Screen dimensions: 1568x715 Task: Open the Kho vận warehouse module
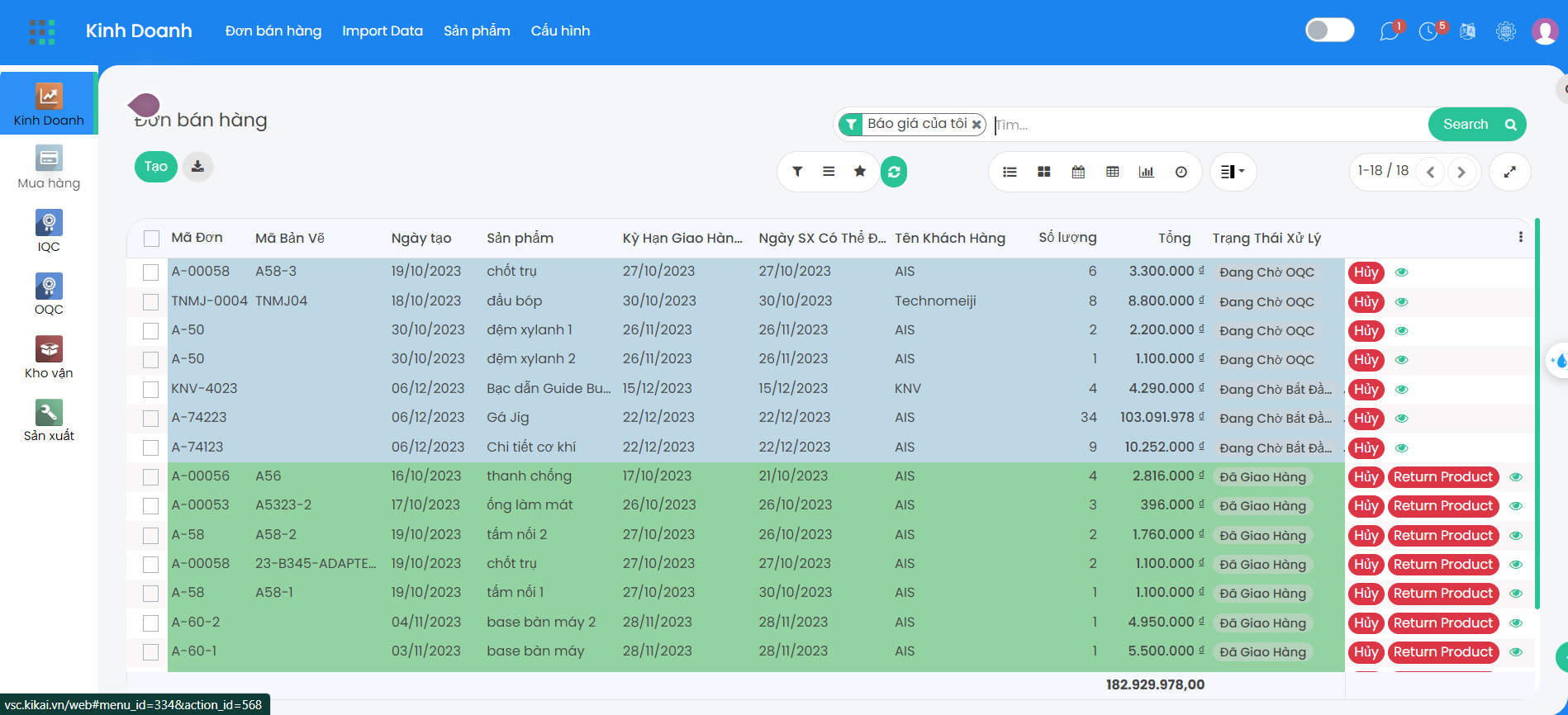pos(49,357)
